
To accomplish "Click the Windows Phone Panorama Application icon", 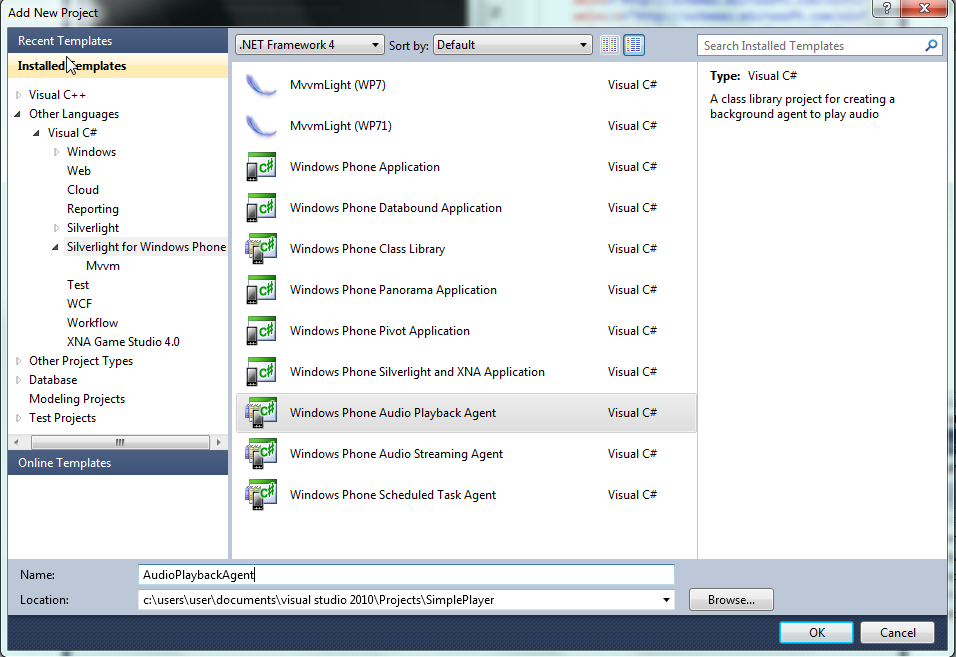I will (x=261, y=289).
